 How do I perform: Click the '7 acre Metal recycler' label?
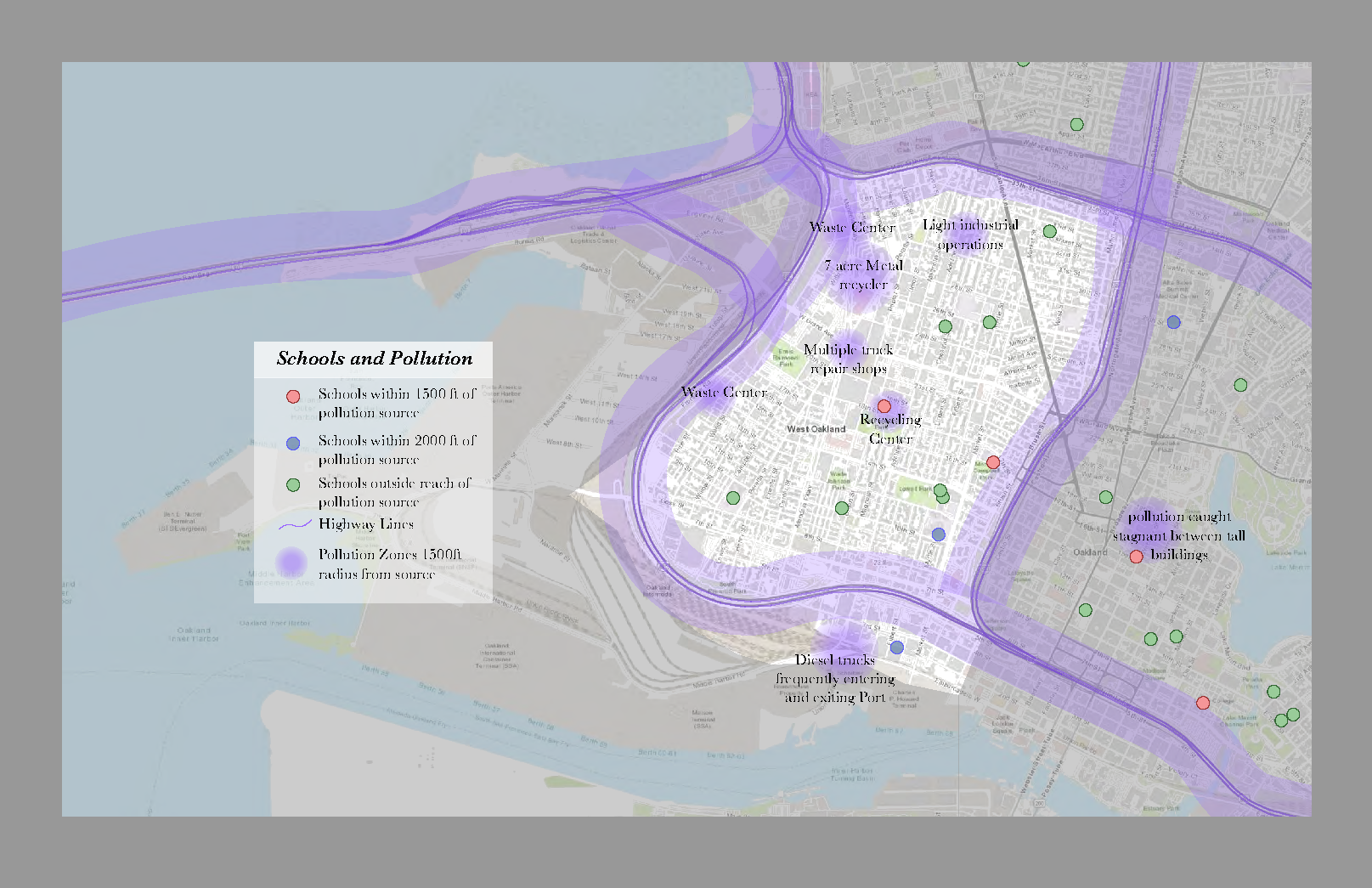[x=863, y=274]
